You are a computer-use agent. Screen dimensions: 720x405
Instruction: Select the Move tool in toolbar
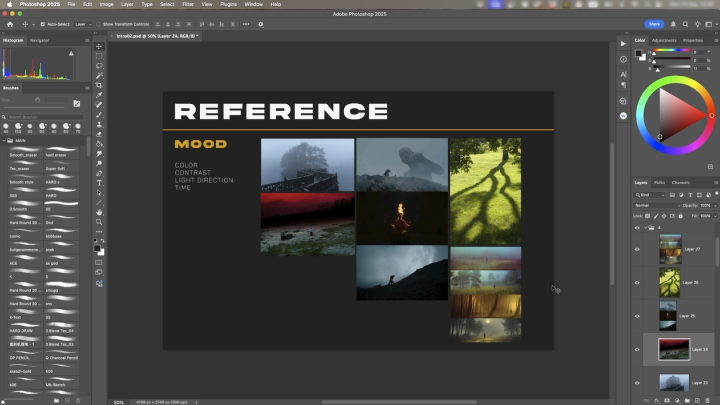(x=99, y=47)
